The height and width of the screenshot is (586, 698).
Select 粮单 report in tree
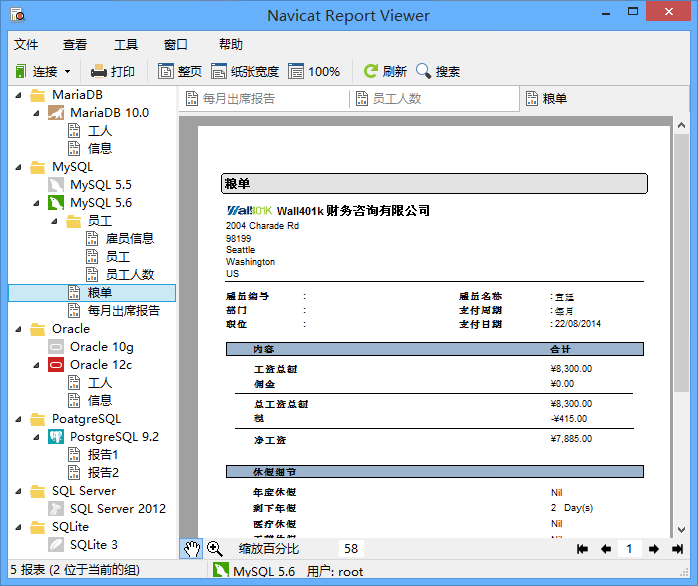point(92,293)
